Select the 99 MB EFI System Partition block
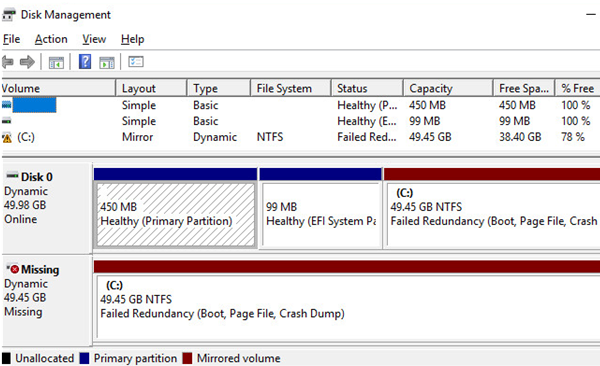600x366 pixels. (x=320, y=214)
